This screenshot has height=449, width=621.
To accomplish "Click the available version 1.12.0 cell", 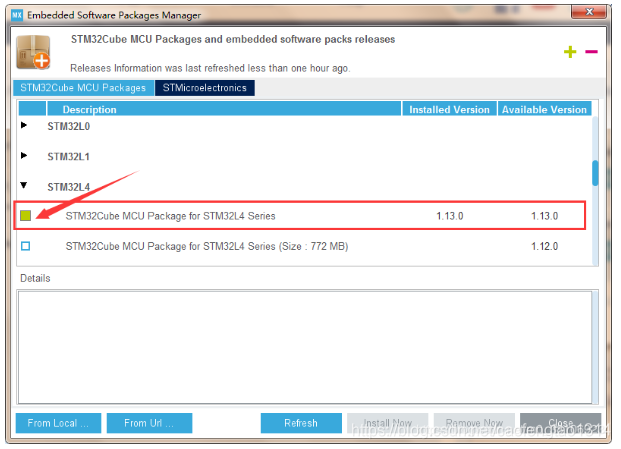I will tap(544, 246).
